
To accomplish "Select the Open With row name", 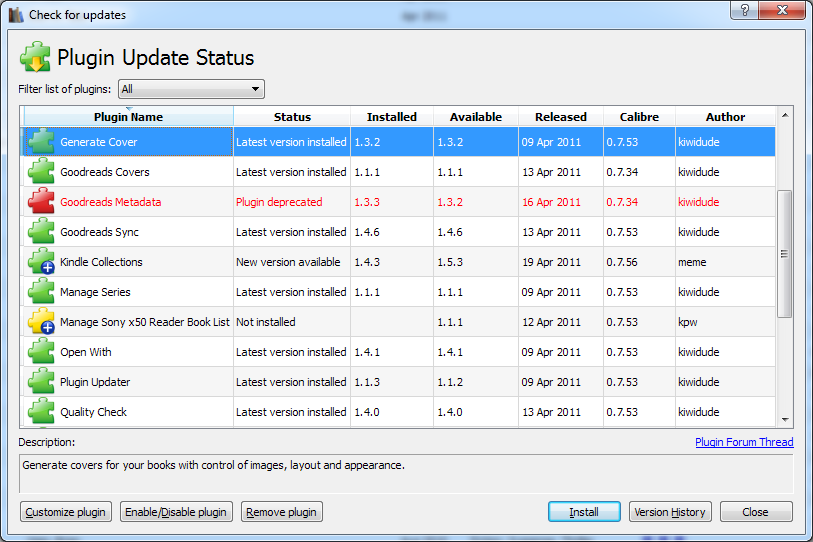I will pyautogui.click(x=86, y=352).
